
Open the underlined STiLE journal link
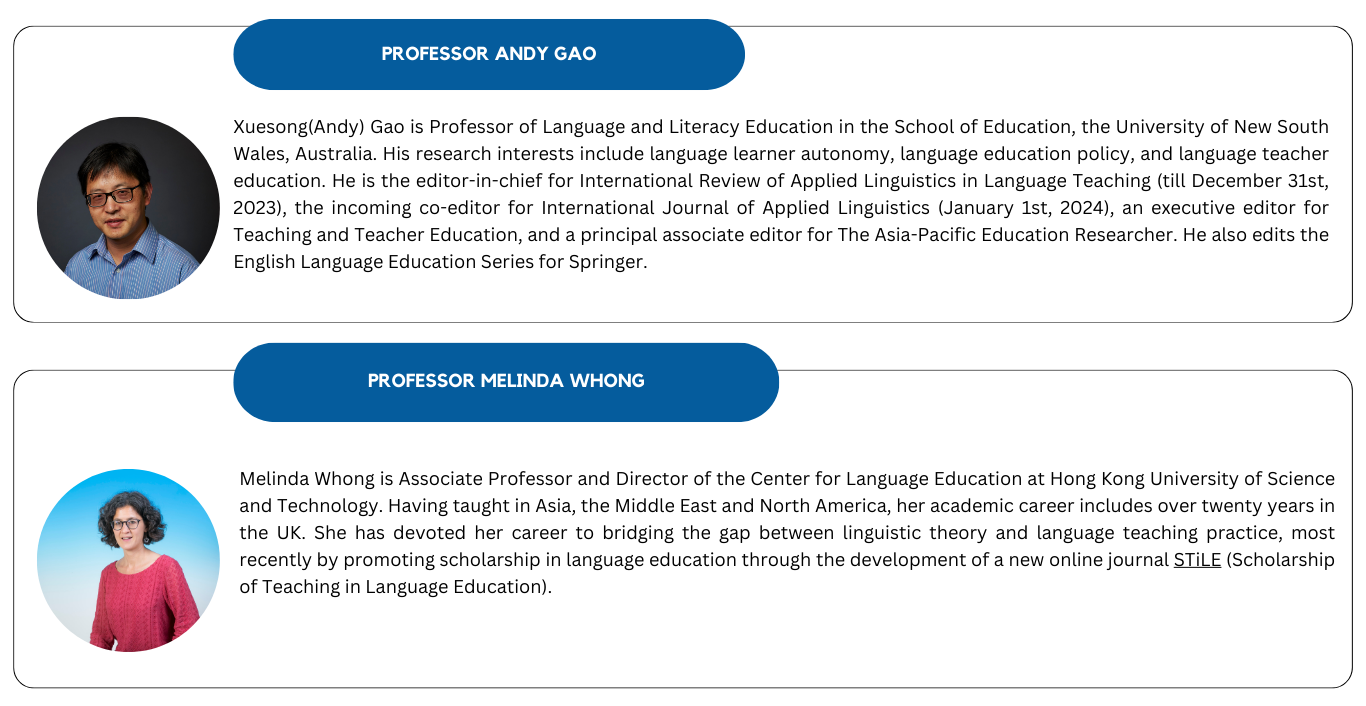(1197, 560)
